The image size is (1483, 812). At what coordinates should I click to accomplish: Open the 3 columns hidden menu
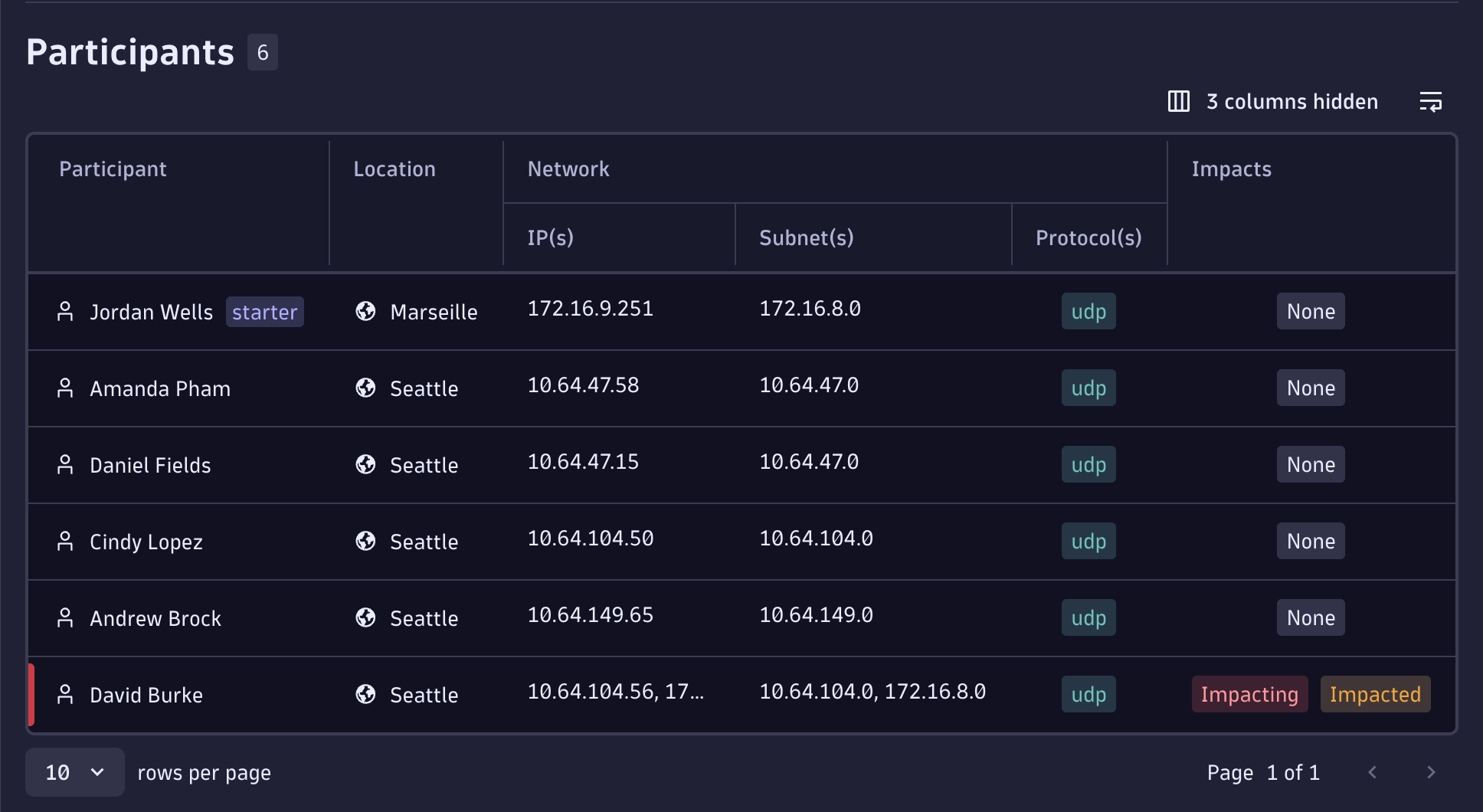pos(1291,102)
